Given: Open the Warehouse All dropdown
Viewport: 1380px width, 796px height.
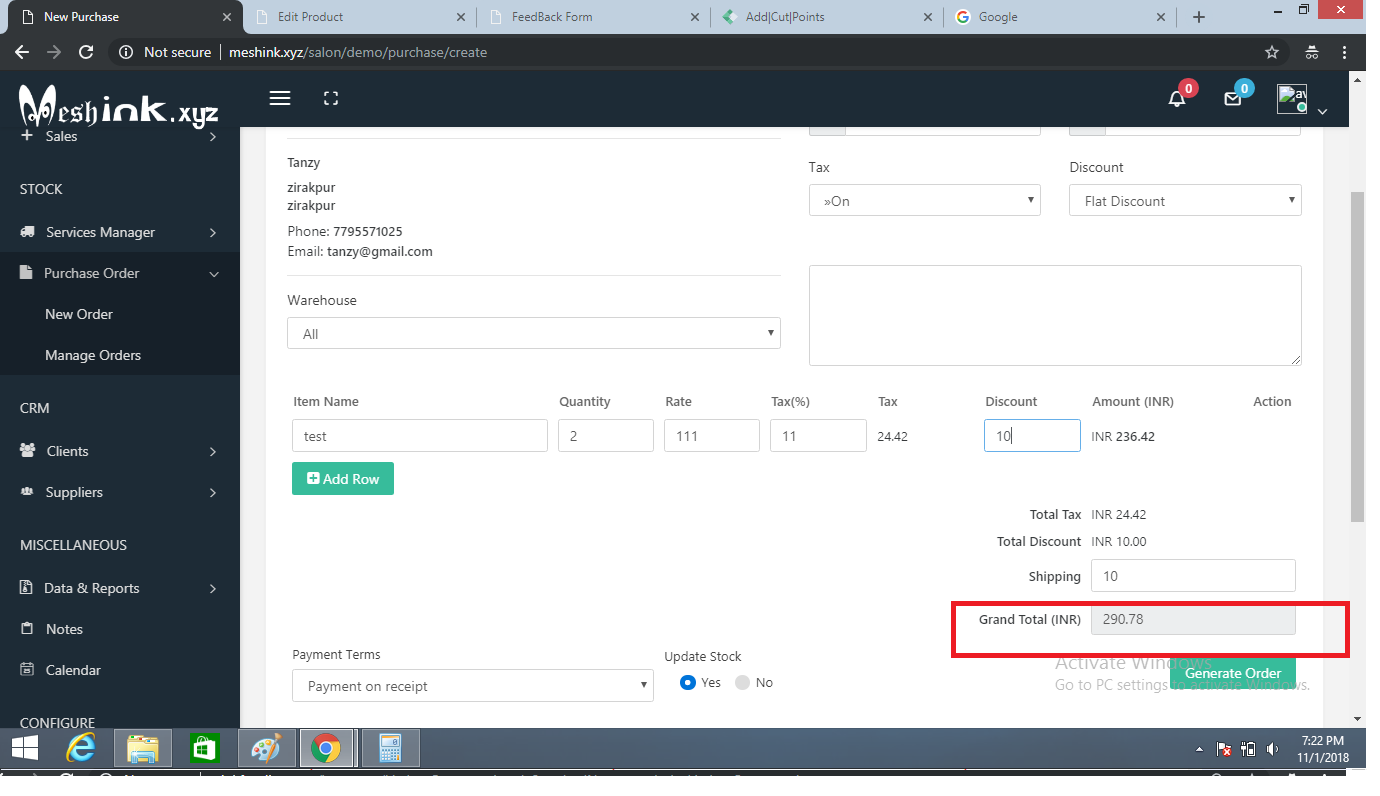Looking at the screenshot, I should pos(534,333).
